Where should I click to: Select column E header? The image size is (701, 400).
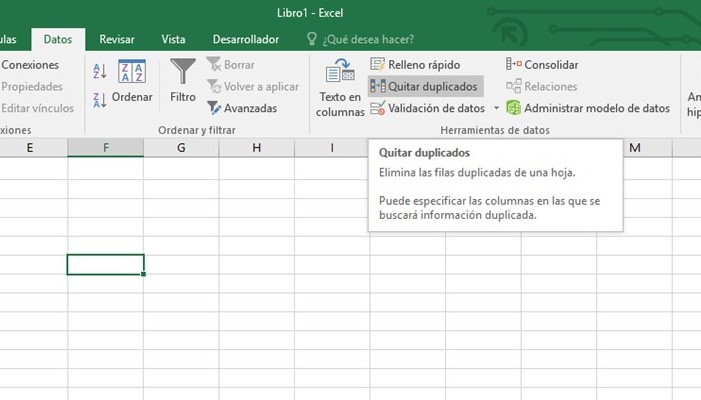[x=30, y=148]
